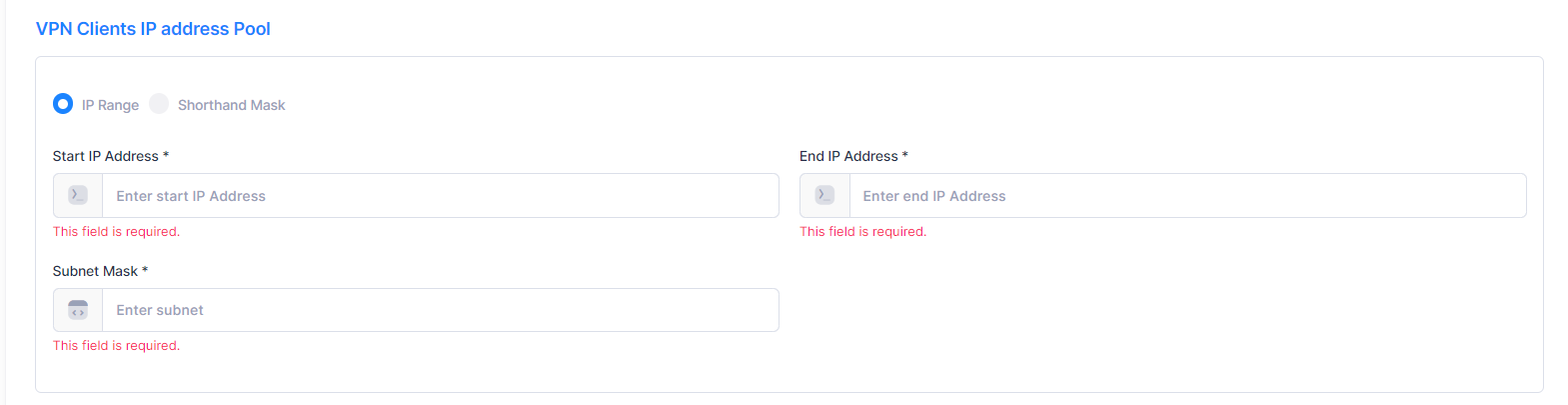
Task: Click into the Enter subnet input
Action: [440, 310]
